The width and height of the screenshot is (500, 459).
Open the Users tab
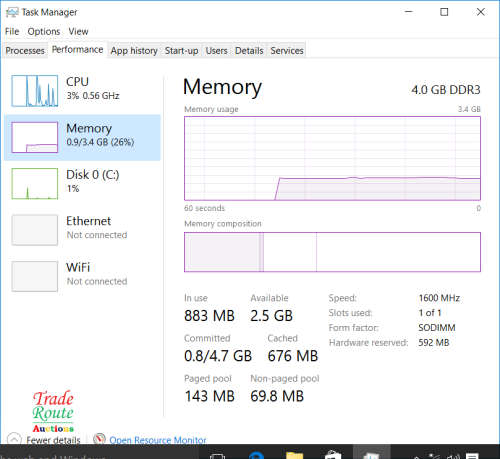click(216, 51)
